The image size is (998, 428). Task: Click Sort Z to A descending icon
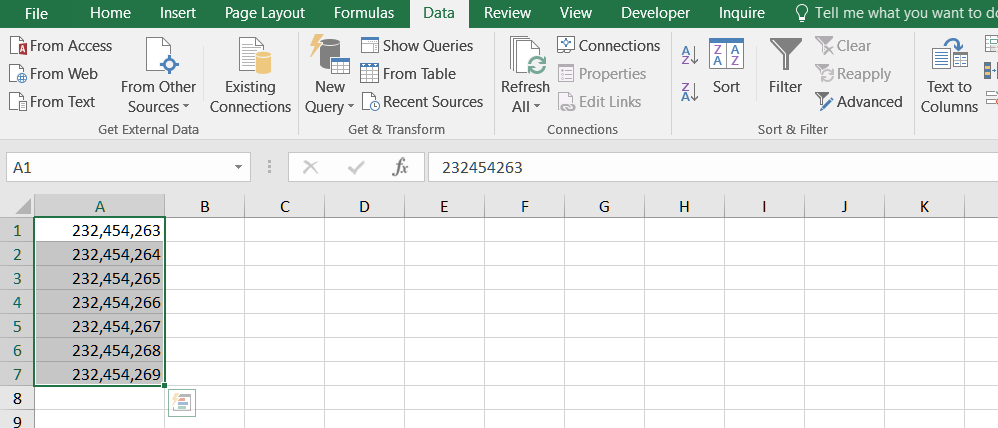tap(689, 93)
